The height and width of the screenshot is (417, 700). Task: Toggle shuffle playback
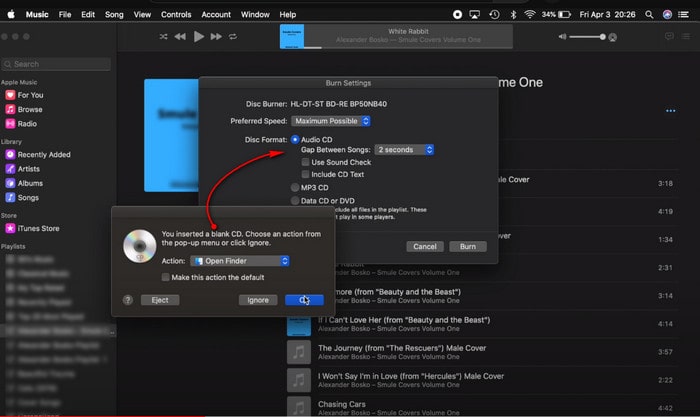(163, 37)
